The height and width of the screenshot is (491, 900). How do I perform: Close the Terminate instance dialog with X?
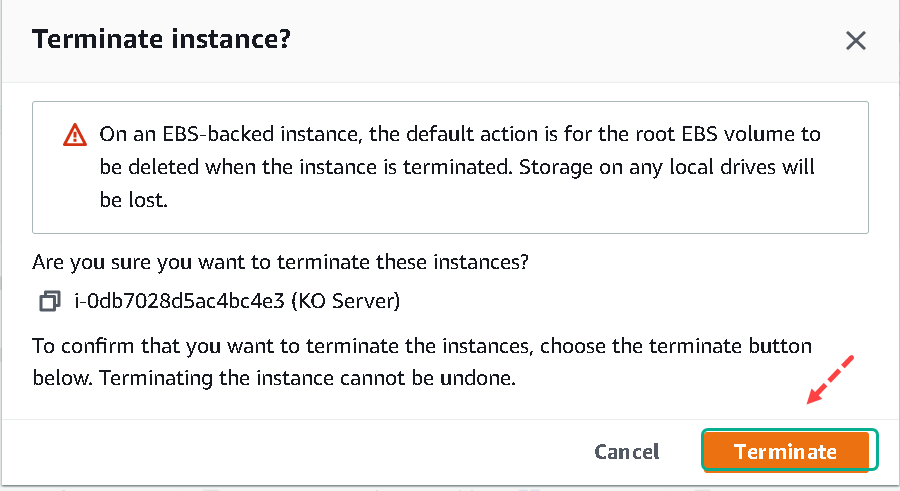855,41
